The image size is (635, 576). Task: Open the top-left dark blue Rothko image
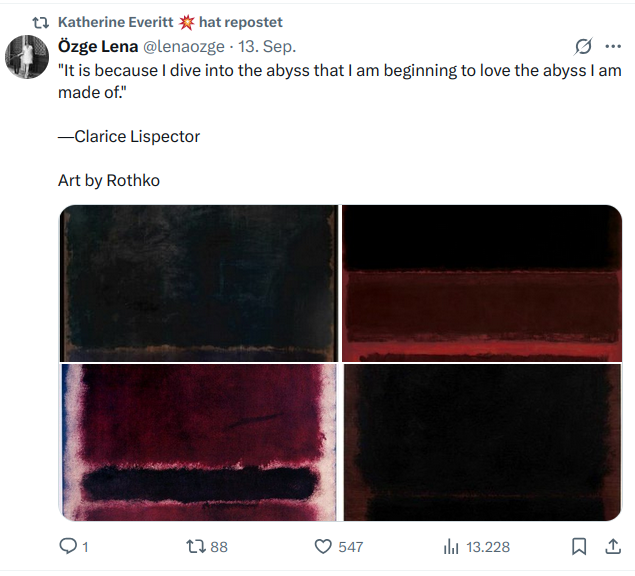199,283
